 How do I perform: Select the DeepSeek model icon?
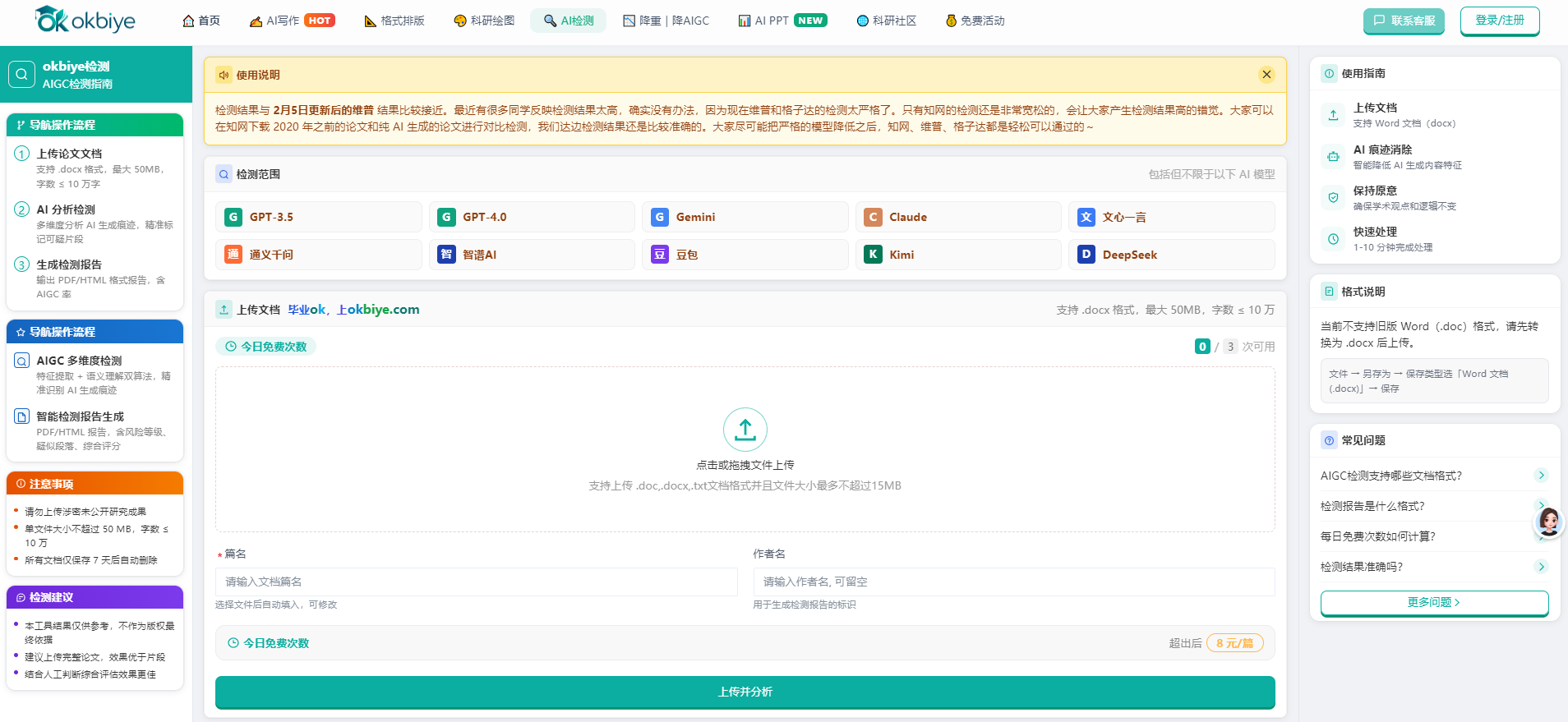pos(1086,255)
